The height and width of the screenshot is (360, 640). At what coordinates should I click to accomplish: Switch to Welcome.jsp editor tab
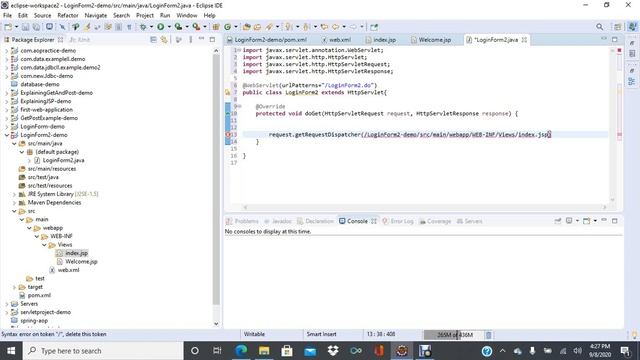click(x=431, y=40)
